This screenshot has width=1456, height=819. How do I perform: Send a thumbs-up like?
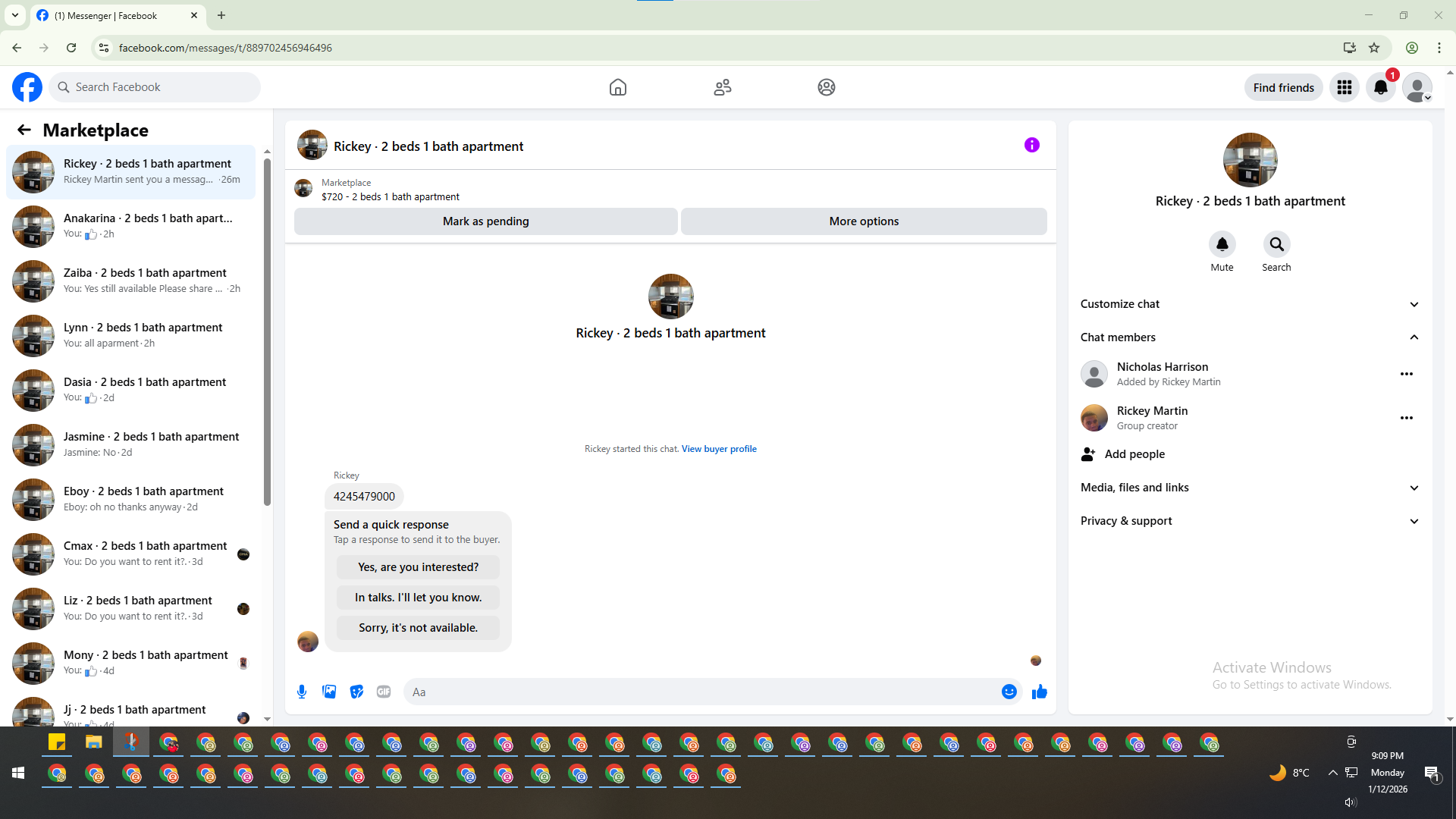point(1039,692)
